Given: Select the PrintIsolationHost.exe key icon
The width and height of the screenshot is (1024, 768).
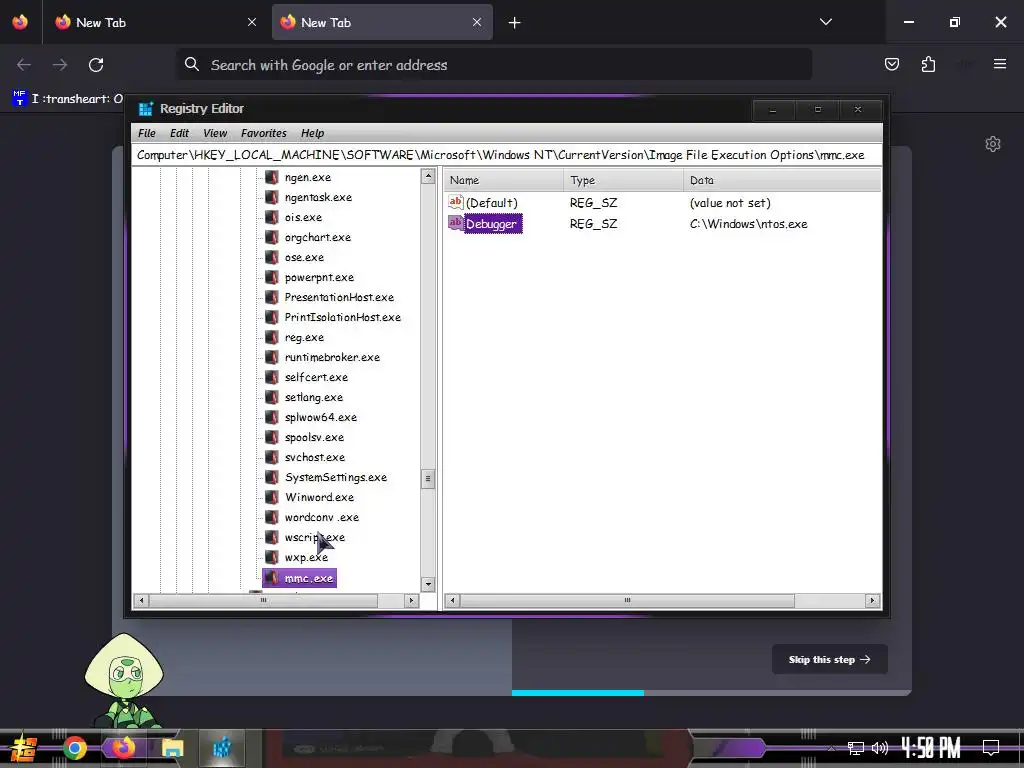Looking at the screenshot, I should (272, 317).
